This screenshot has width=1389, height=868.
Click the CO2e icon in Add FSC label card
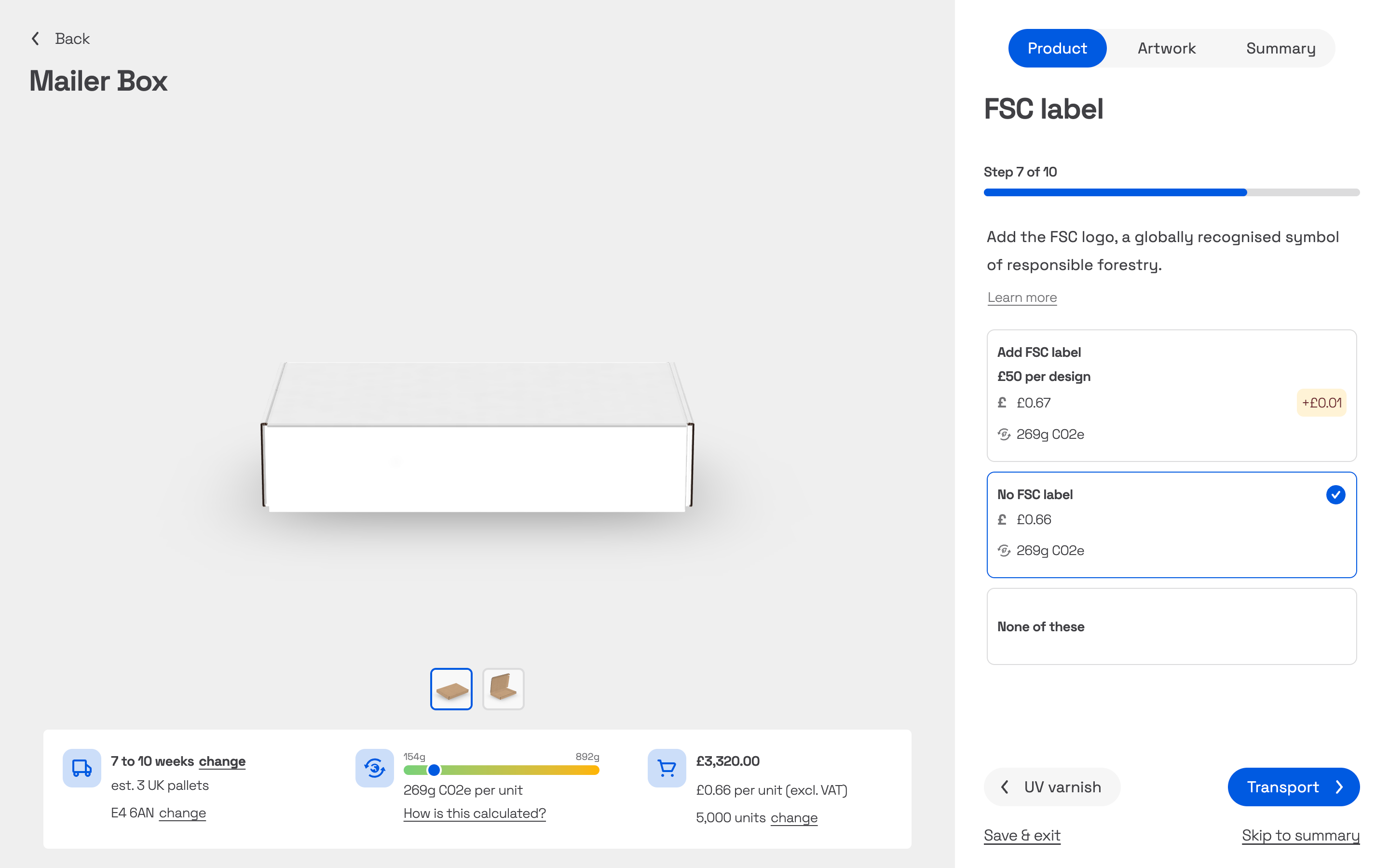coord(1003,434)
